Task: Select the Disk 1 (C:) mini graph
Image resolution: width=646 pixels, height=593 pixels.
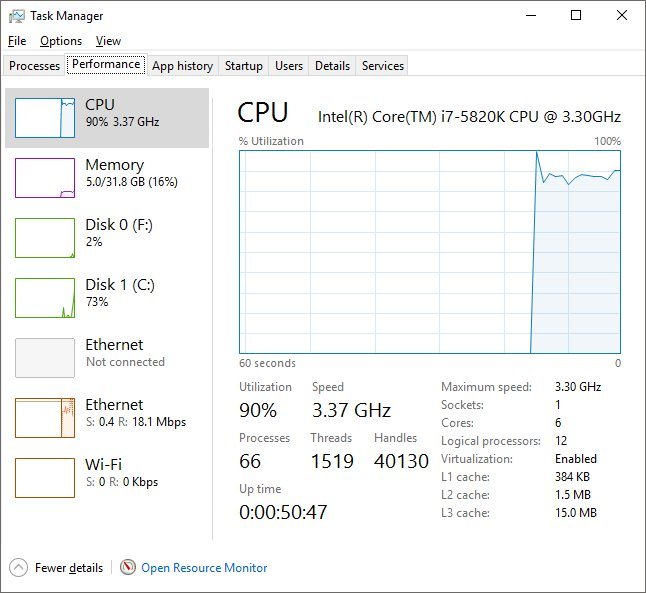Action: pos(45,298)
